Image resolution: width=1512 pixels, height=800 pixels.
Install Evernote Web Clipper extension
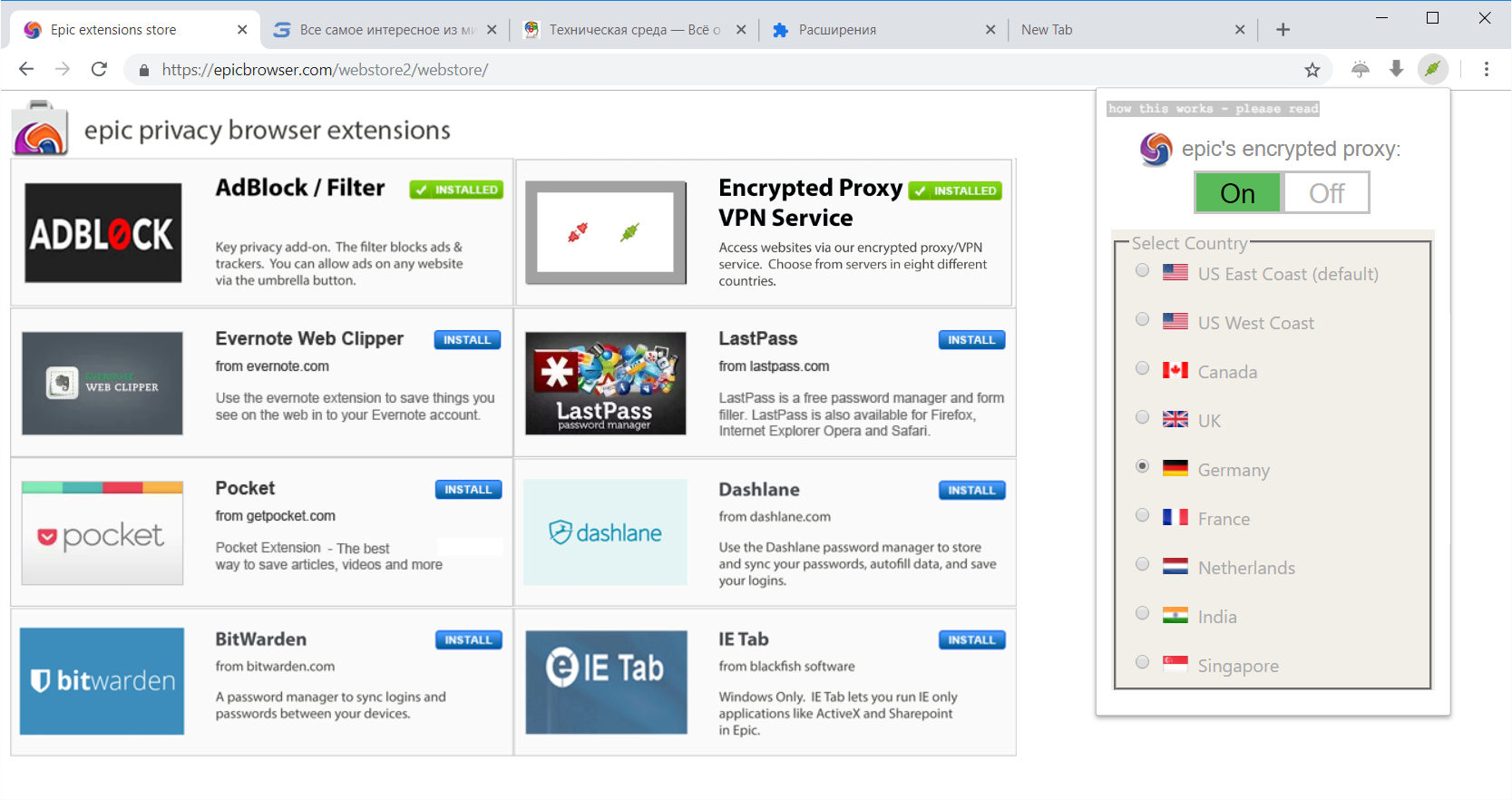tap(467, 340)
